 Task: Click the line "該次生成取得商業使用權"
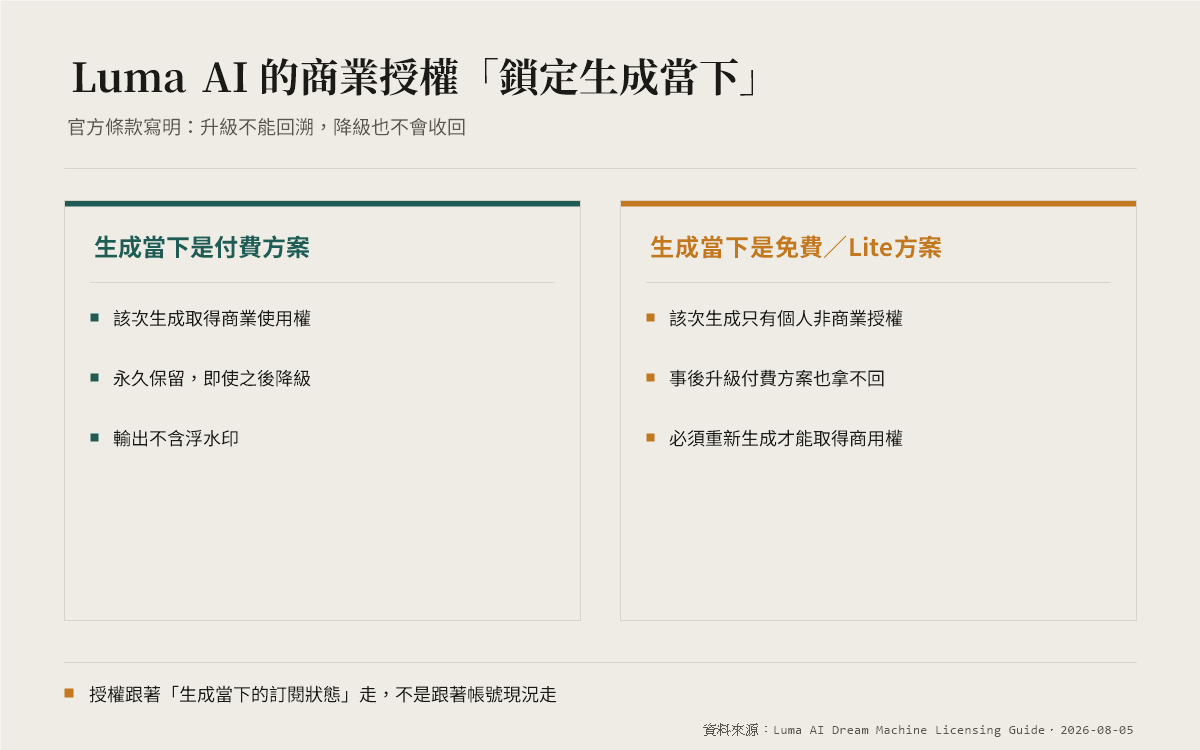click(x=212, y=318)
